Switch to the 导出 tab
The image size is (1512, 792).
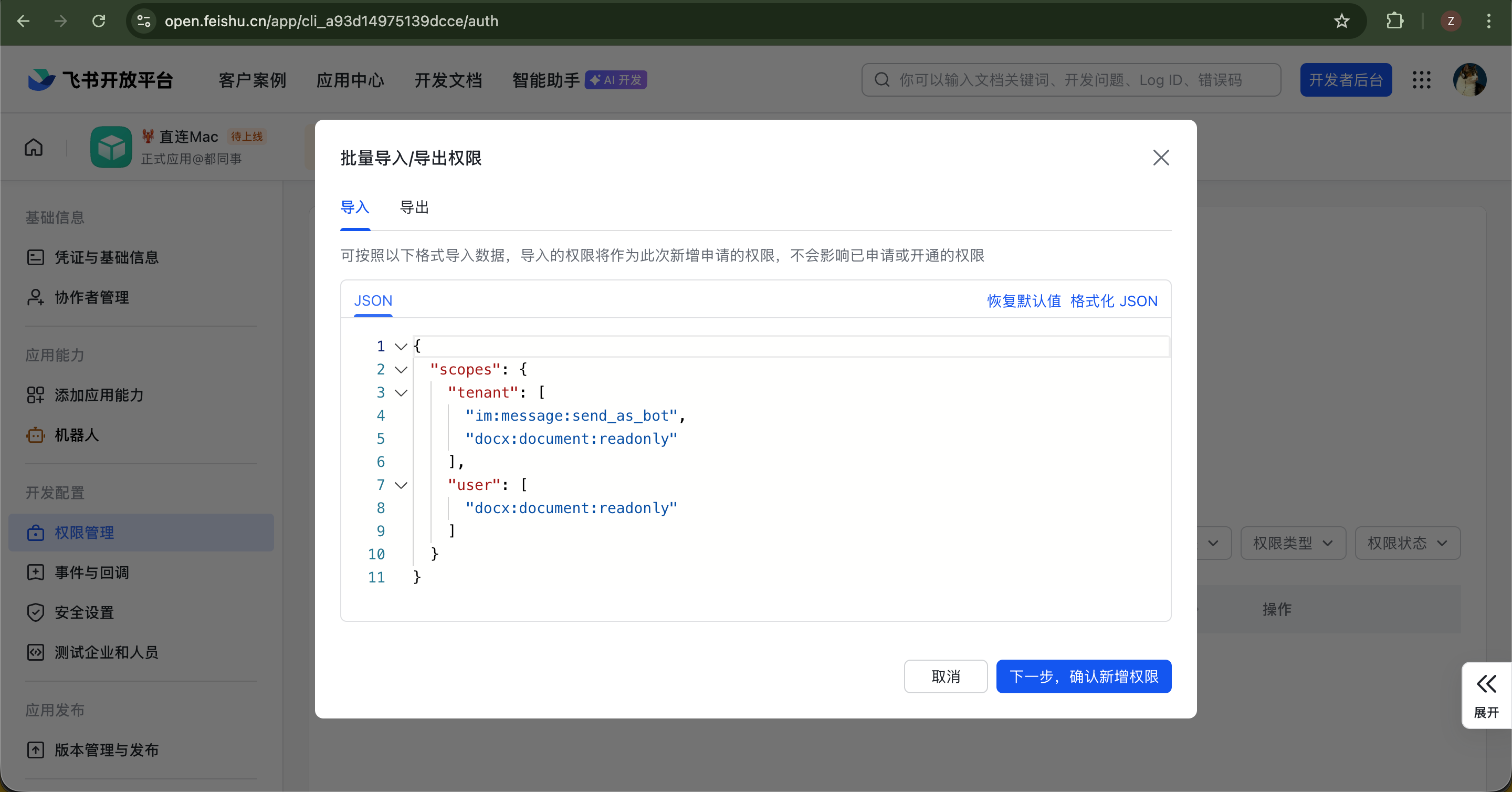click(414, 207)
